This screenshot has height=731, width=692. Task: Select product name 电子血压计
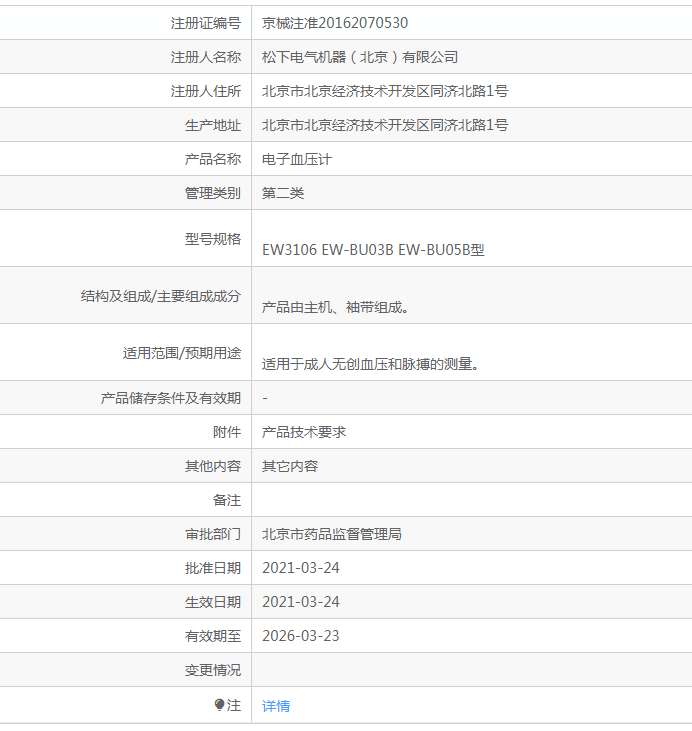tap(297, 159)
